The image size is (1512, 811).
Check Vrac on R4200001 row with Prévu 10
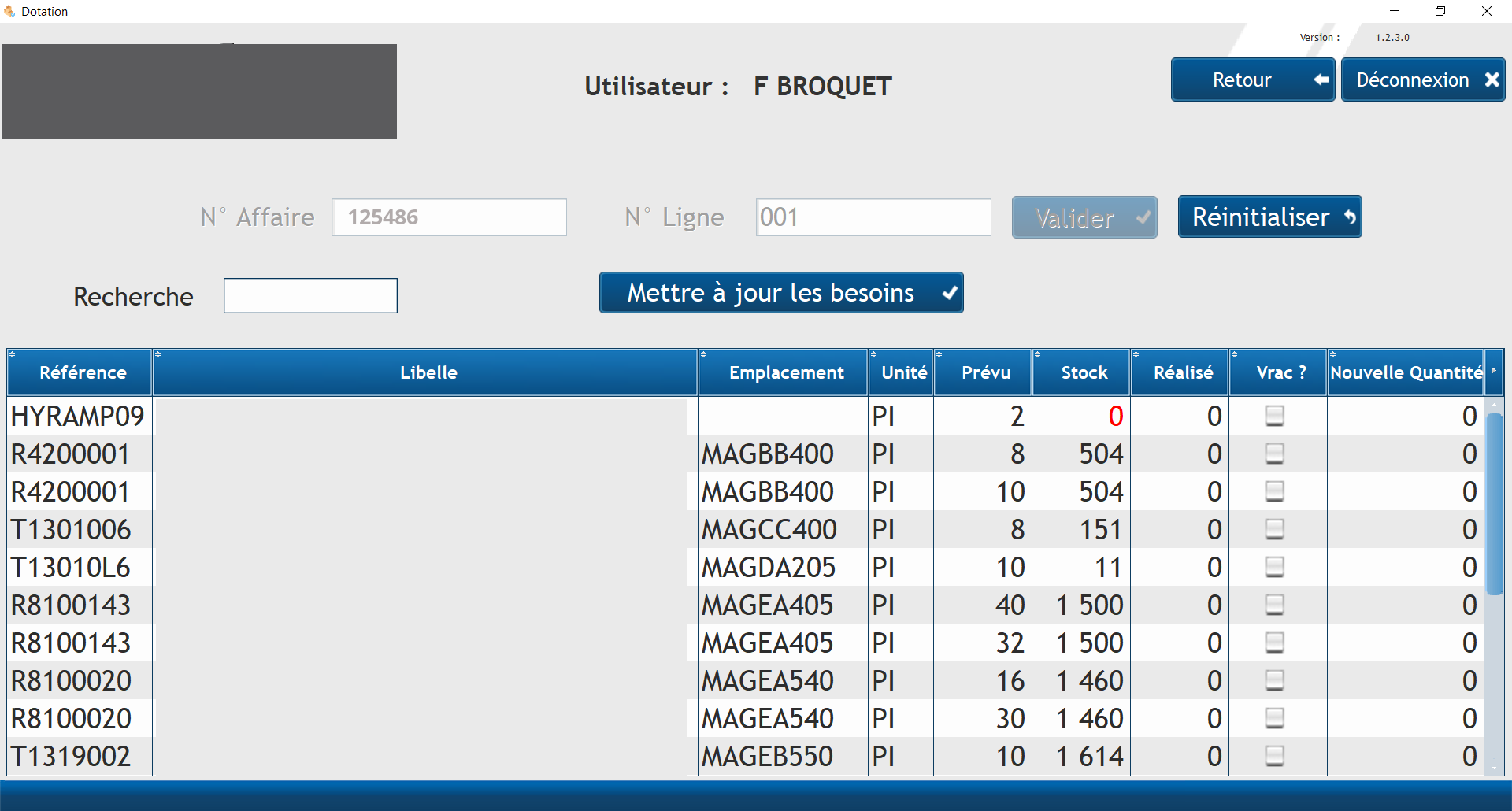click(1275, 491)
